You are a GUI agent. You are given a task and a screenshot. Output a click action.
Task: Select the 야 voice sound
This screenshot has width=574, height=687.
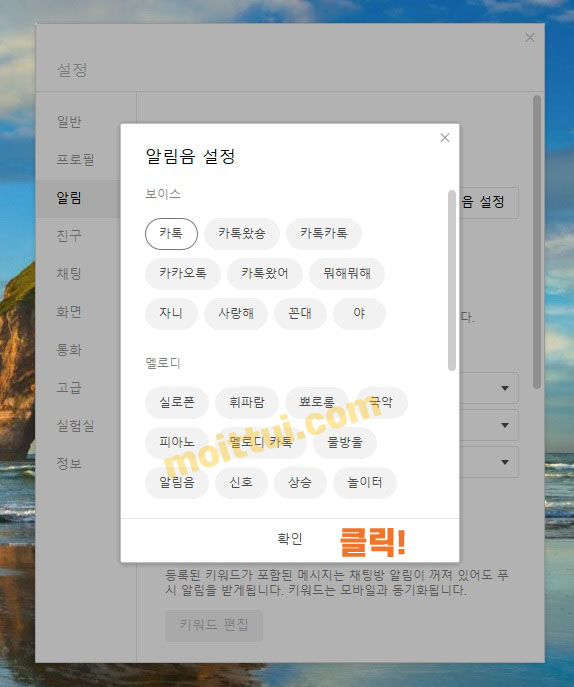[x=359, y=314]
